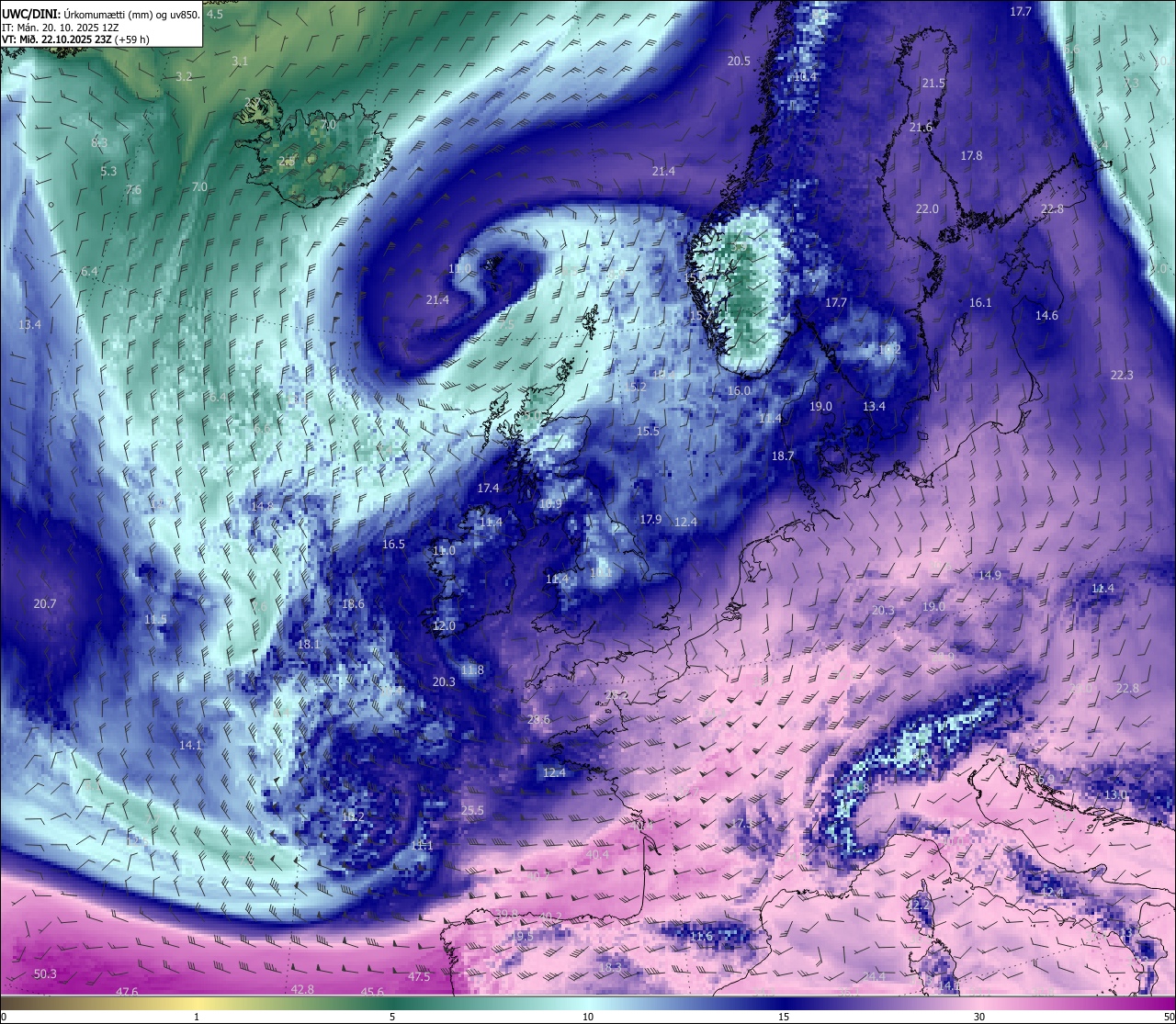Click the color scale tick label 50
This screenshot has width=1176, height=1024.
pyautogui.click(x=1169, y=1017)
